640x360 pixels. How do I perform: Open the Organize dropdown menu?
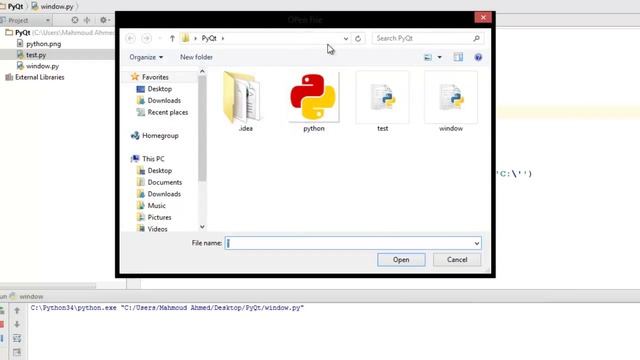coord(146,57)
